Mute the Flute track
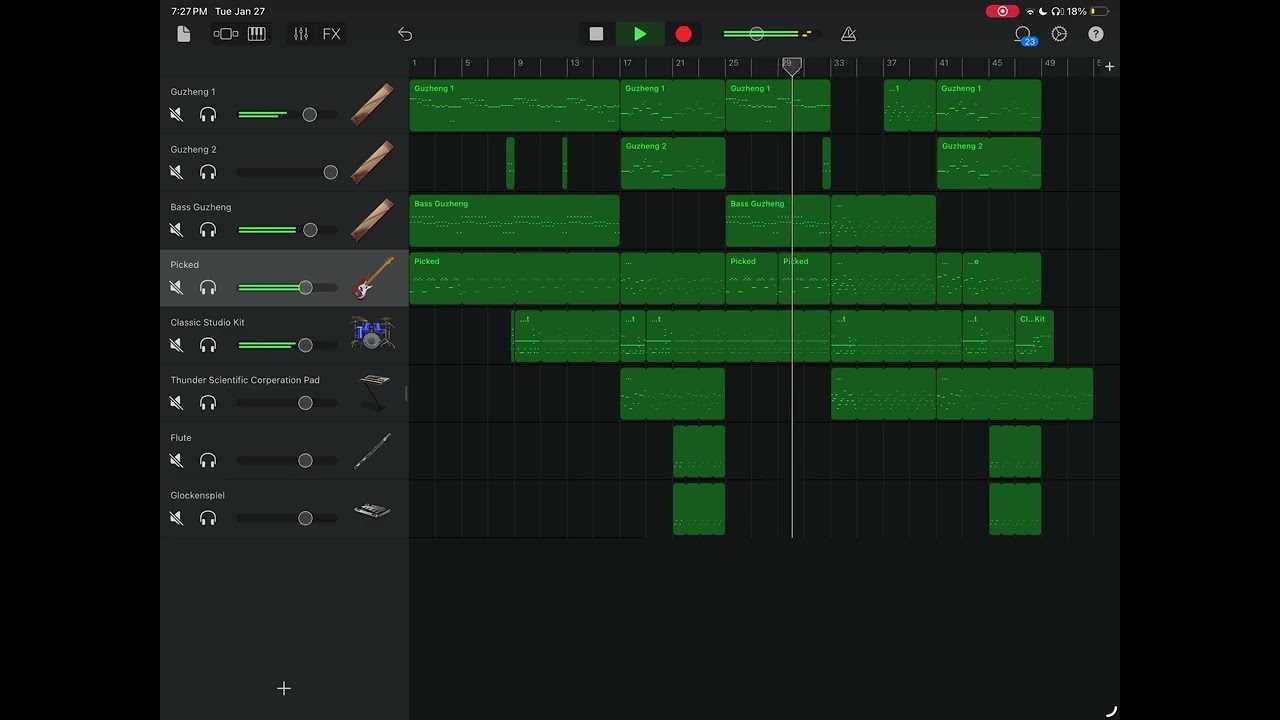Image resolution: width=1280 pixels, height=720 pixels. (177, 461)
